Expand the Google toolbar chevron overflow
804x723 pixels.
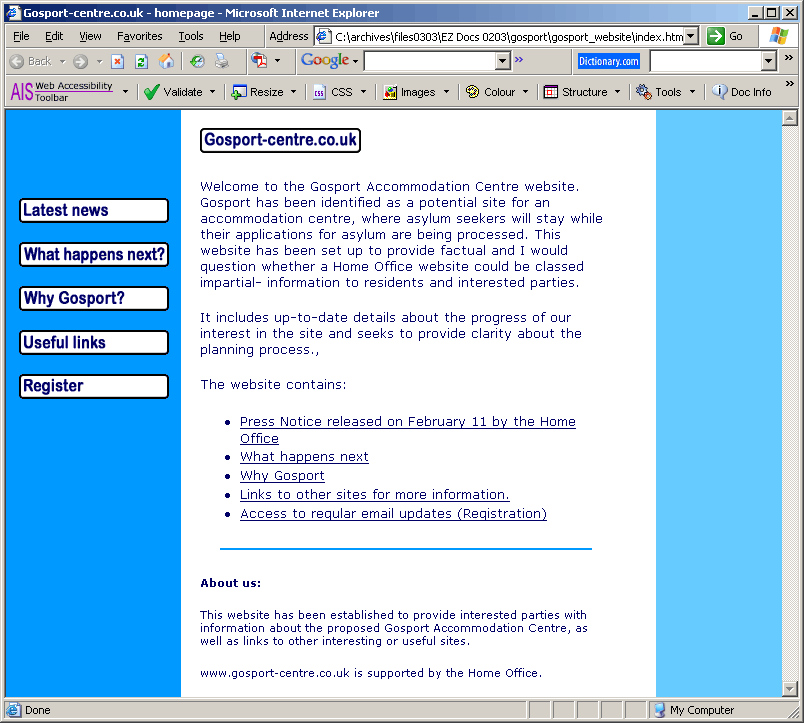[519, 59]
